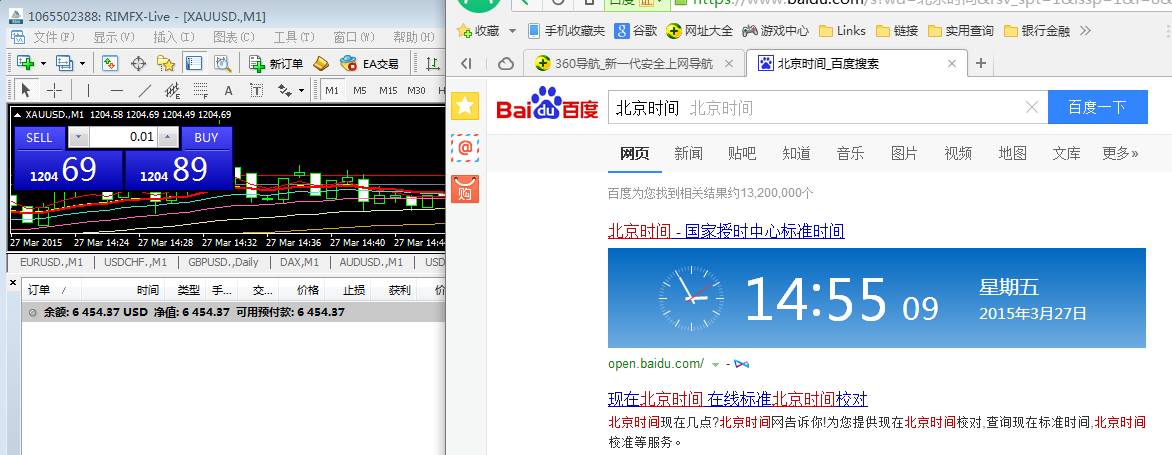This screenshot has height=455, width=1172.
Task: Expand the profiles dropdown arrow
Action: pyautogui.click(x=82, y=64)
